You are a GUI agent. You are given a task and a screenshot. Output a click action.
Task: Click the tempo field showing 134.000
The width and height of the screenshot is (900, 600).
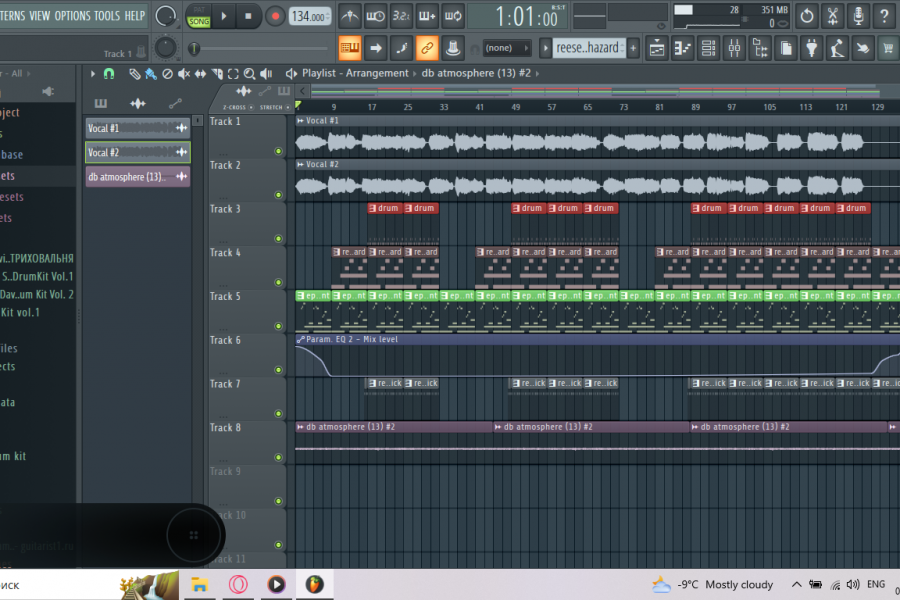coord(310,16)
